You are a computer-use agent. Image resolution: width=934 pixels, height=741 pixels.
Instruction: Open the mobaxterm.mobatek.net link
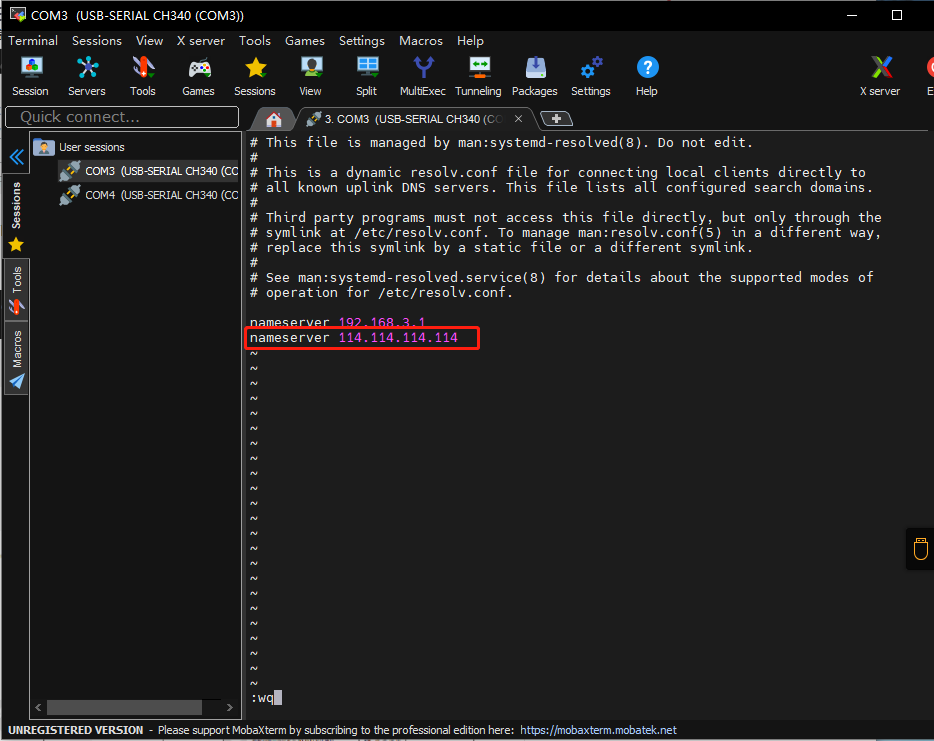pyautogui.click(x=598, y=730)
